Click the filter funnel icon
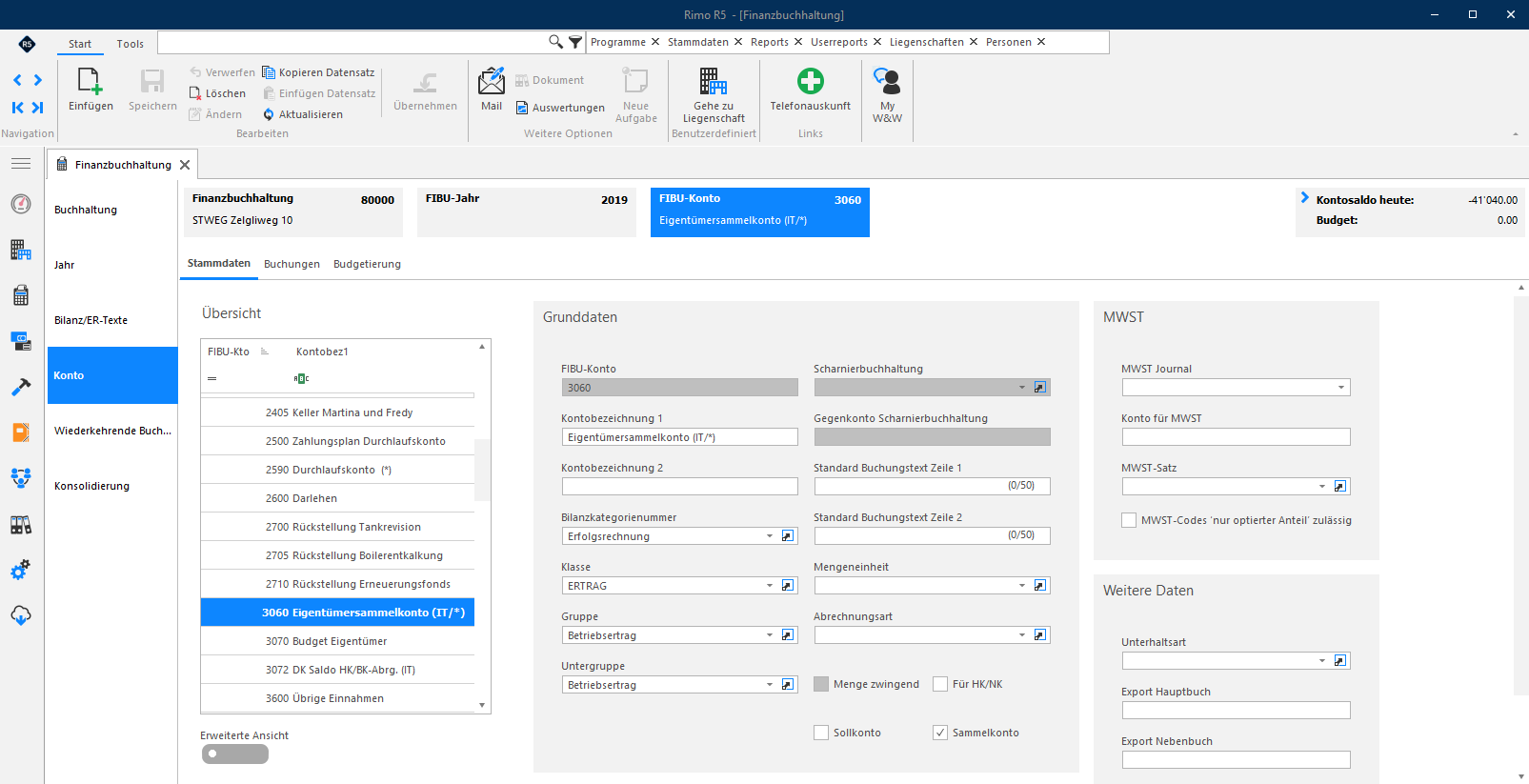 pos(575,42)
